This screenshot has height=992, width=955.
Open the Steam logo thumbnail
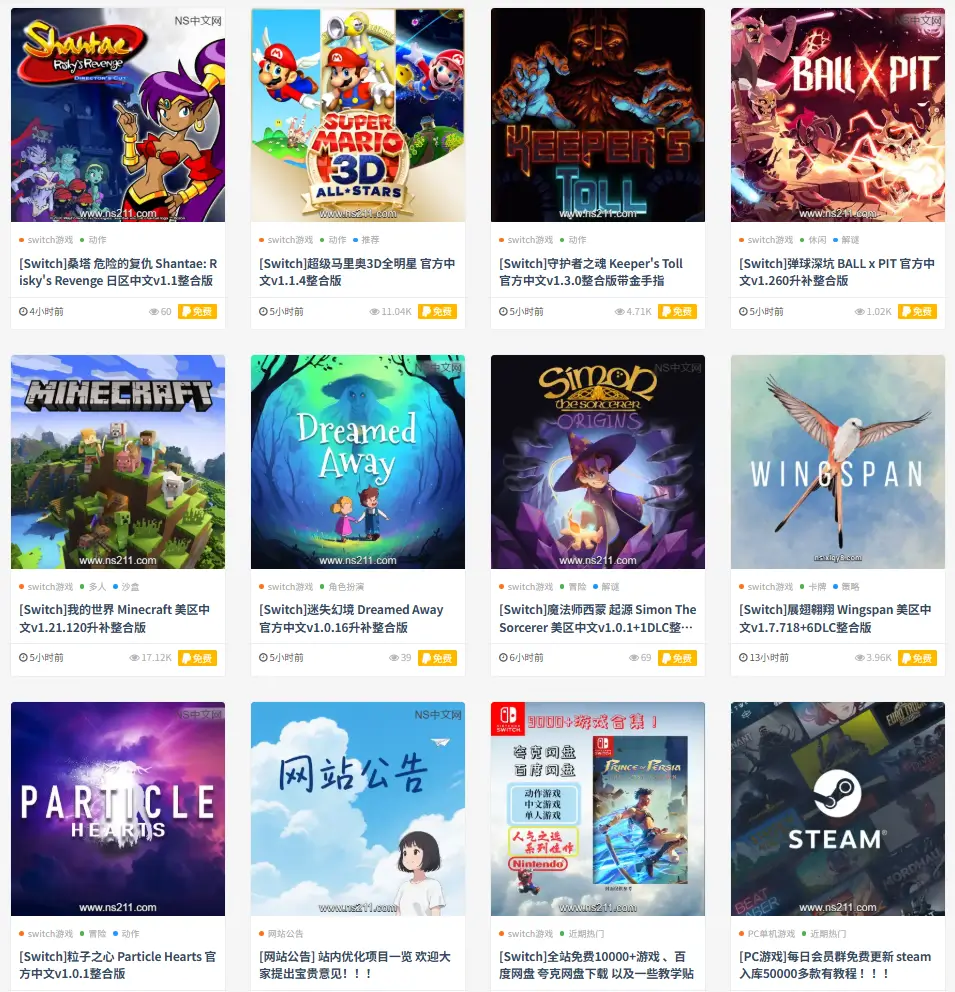tap(837, 809)
